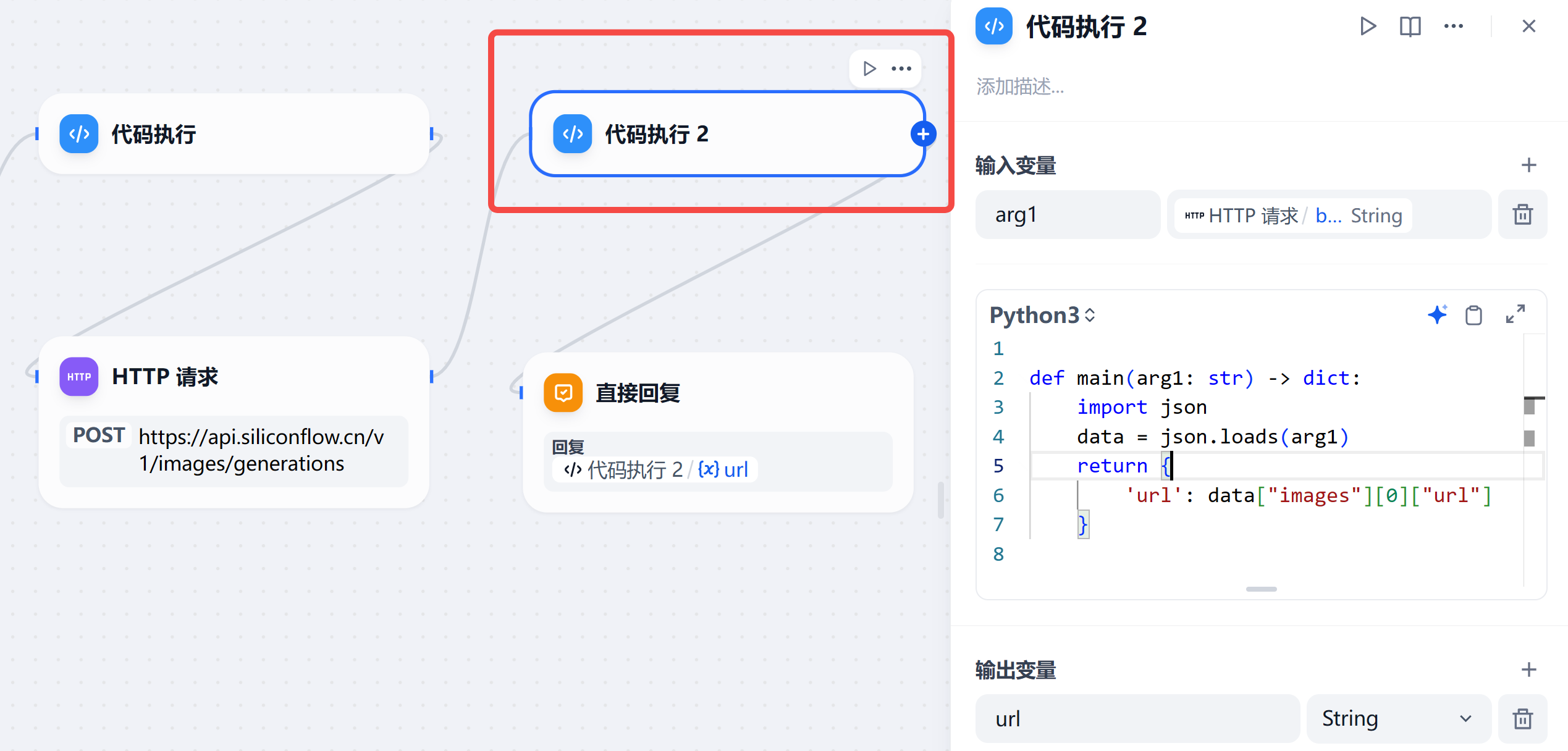This screenshot has height=751, width=1568.
Task: Delete the arg1 input variable
Action: [1522, 215]
